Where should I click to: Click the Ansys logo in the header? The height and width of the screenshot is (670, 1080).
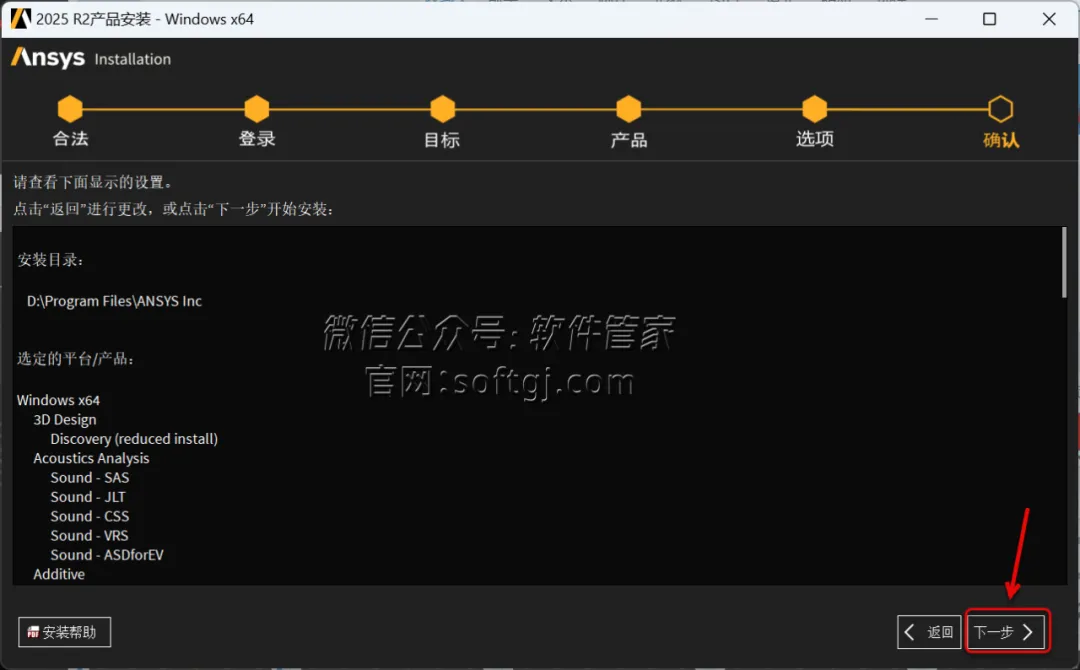point(48,58)
